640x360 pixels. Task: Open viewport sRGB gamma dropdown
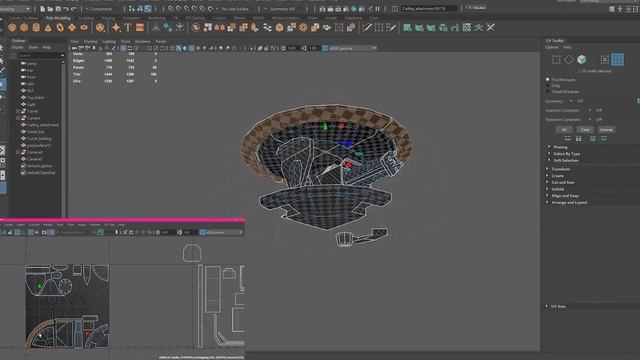coord(353,48)
